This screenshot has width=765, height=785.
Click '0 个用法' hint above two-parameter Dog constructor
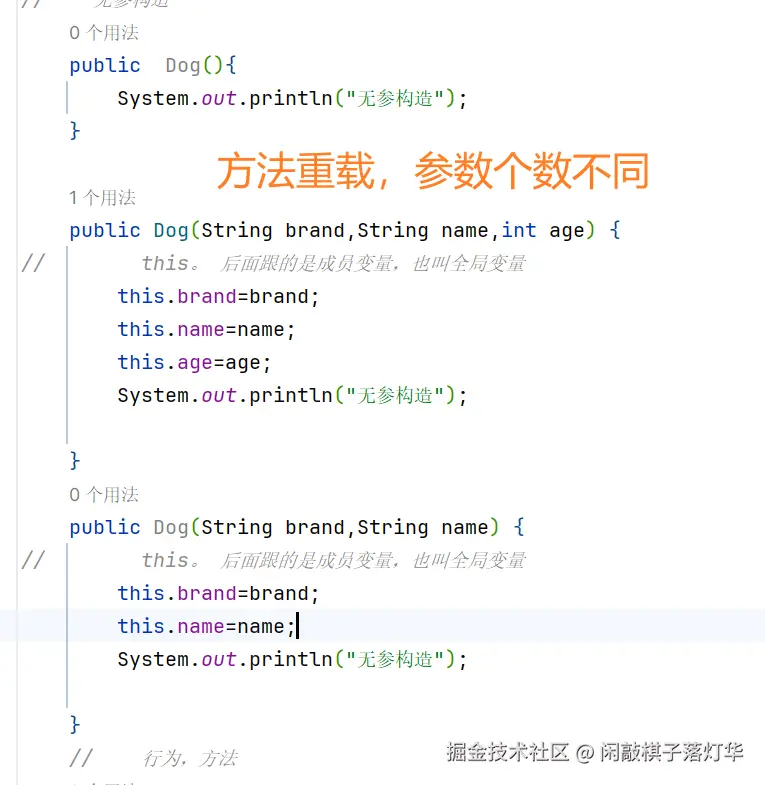click(x=103, y=495)
